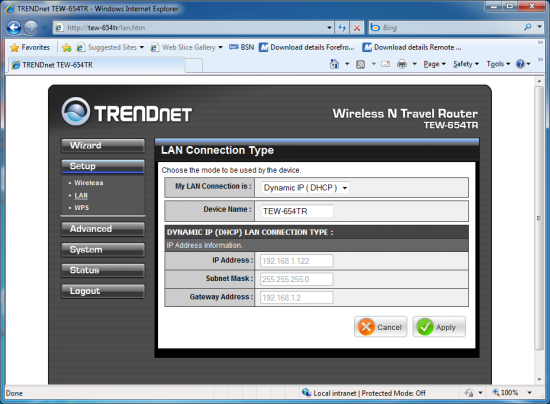Click the address bar URL field
Image resolution: width=550 pixels, height=404 pixels.
[189, 27]
